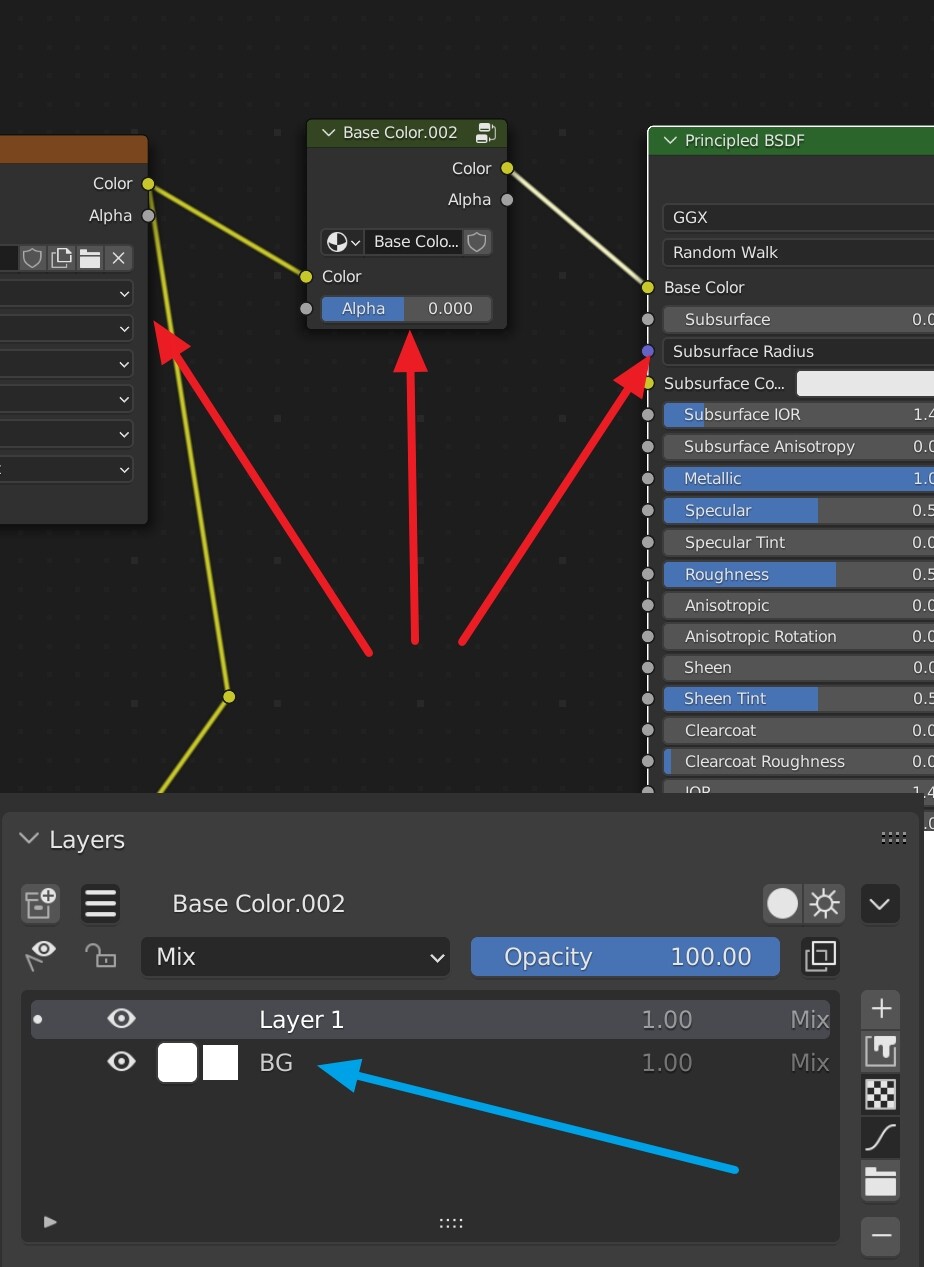Click Base Color.002 node Color input socket
This screenshot has height=1267, width=934.
(306, 277)
